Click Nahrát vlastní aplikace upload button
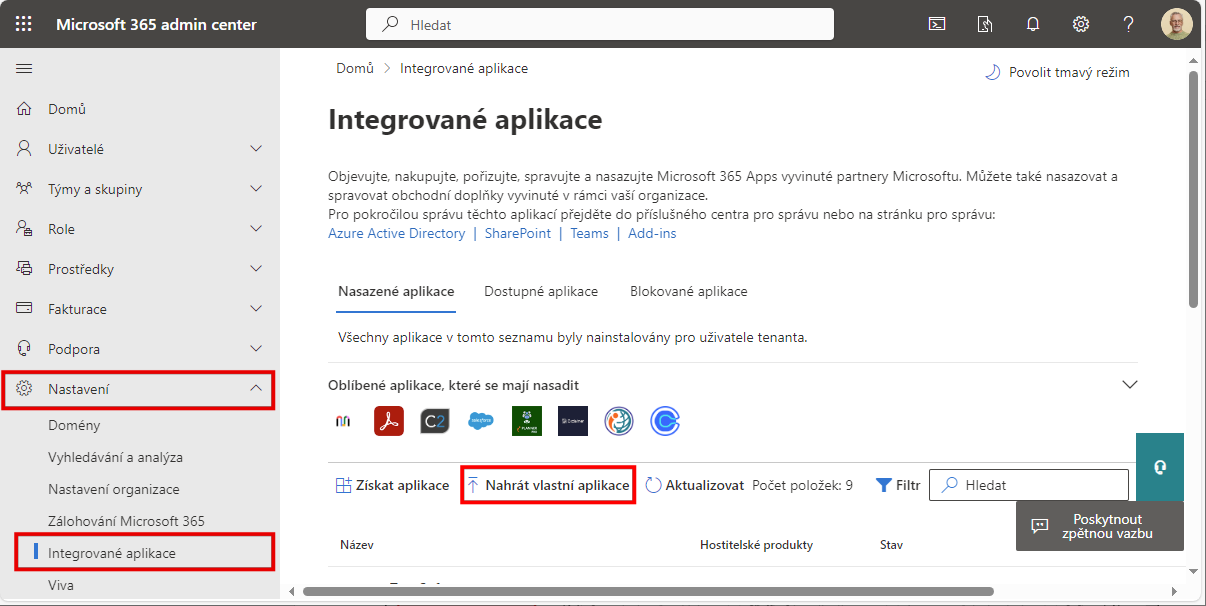 click(x=548, y=485)
